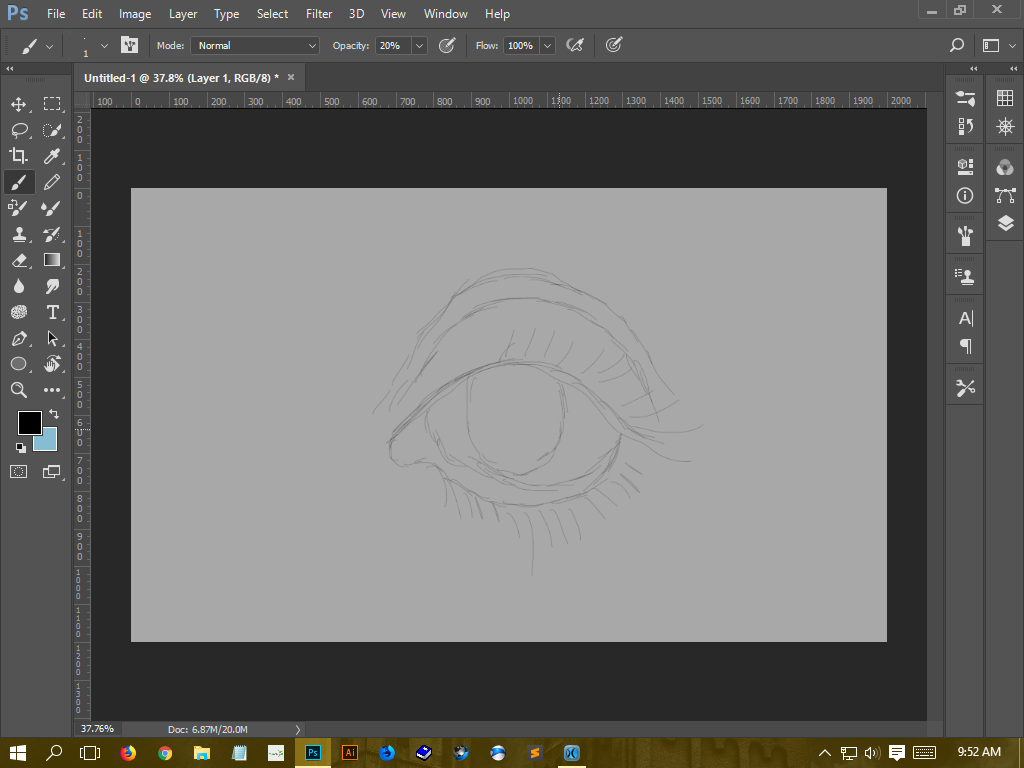Select the Crop tool
The width and height of the screenshot is (1024, 768).
[18, 155]
